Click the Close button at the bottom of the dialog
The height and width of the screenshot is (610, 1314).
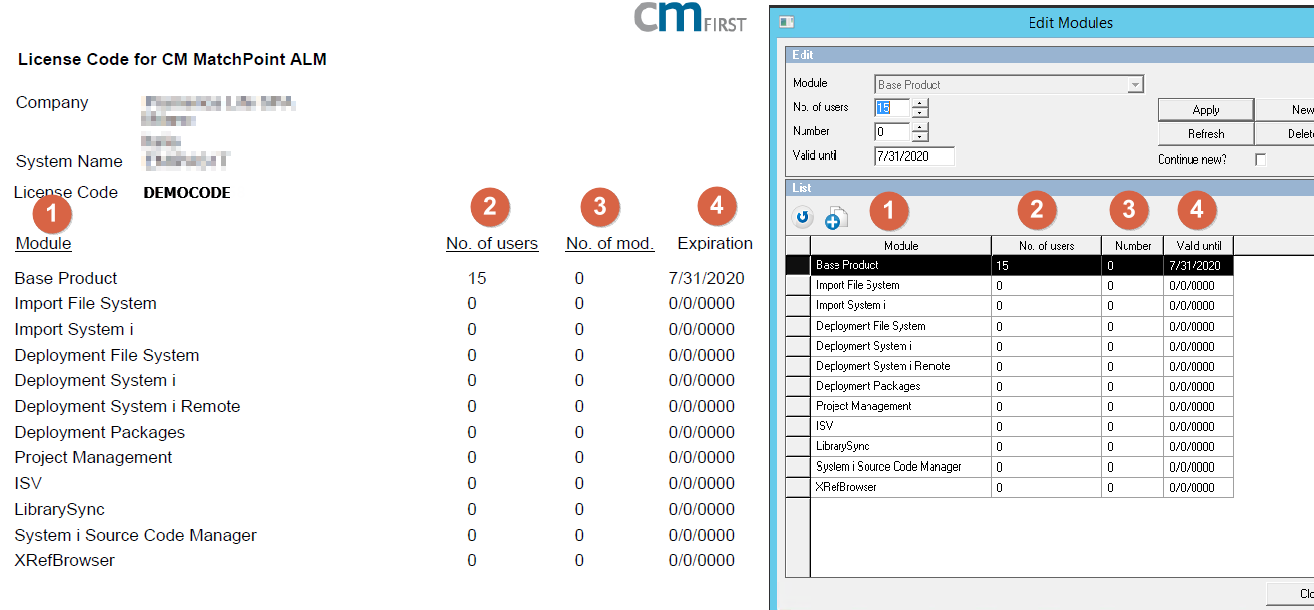[x=1291, y=594]
